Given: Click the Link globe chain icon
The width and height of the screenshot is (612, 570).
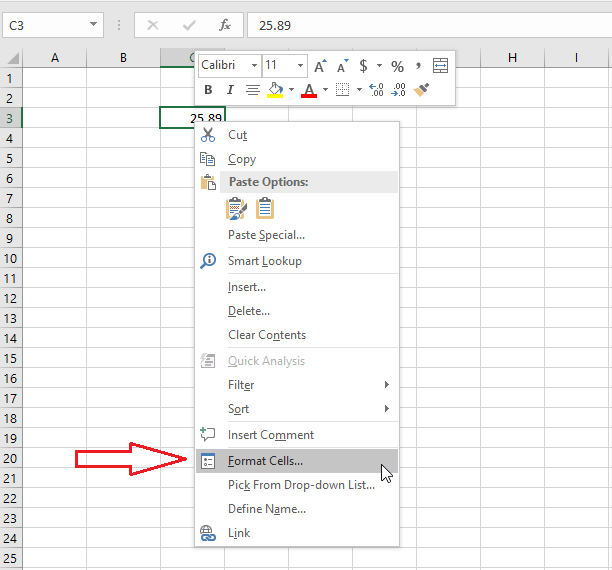Looking at the screenshot, I should (208, 533).
